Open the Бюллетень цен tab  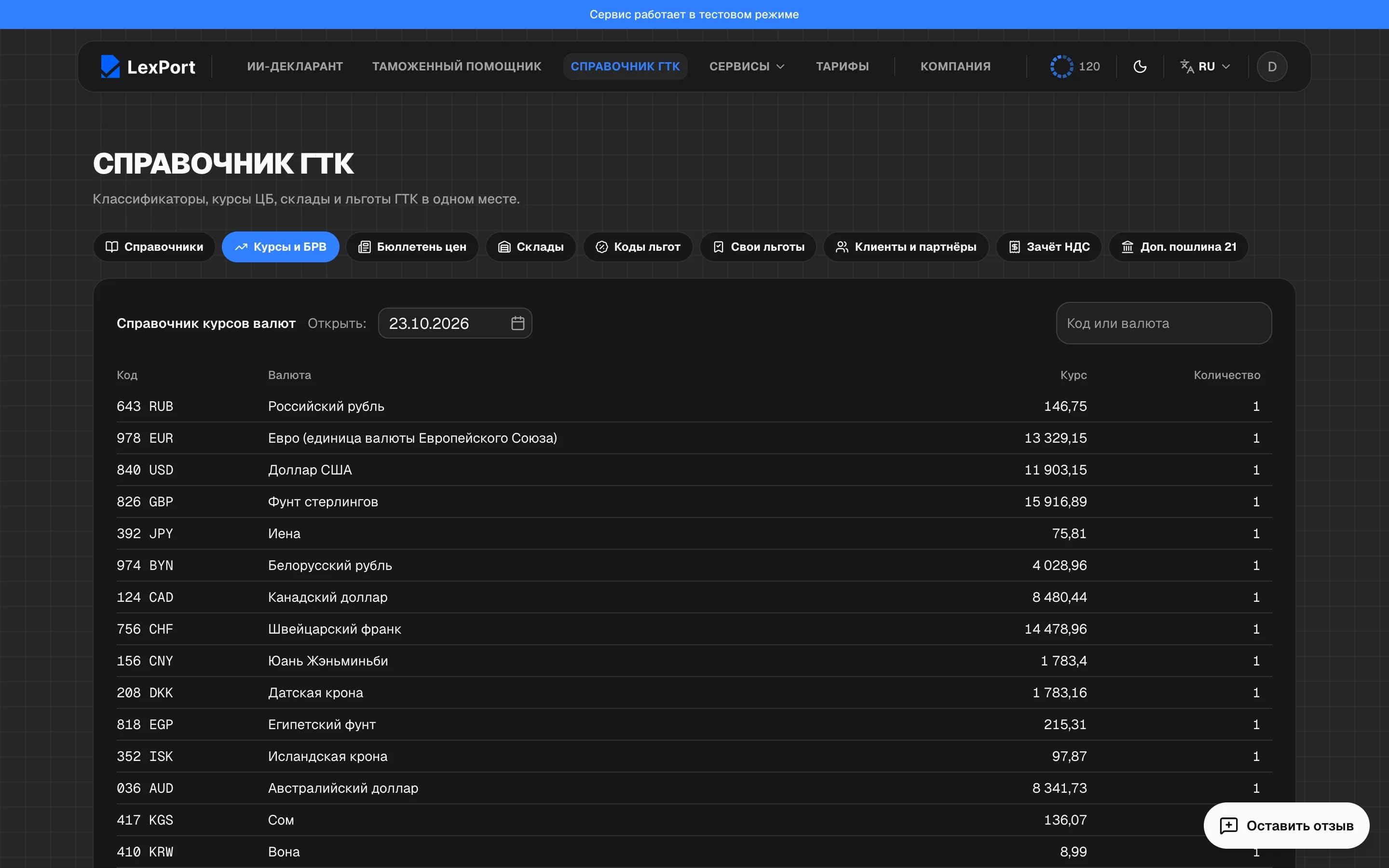[412, 247]
